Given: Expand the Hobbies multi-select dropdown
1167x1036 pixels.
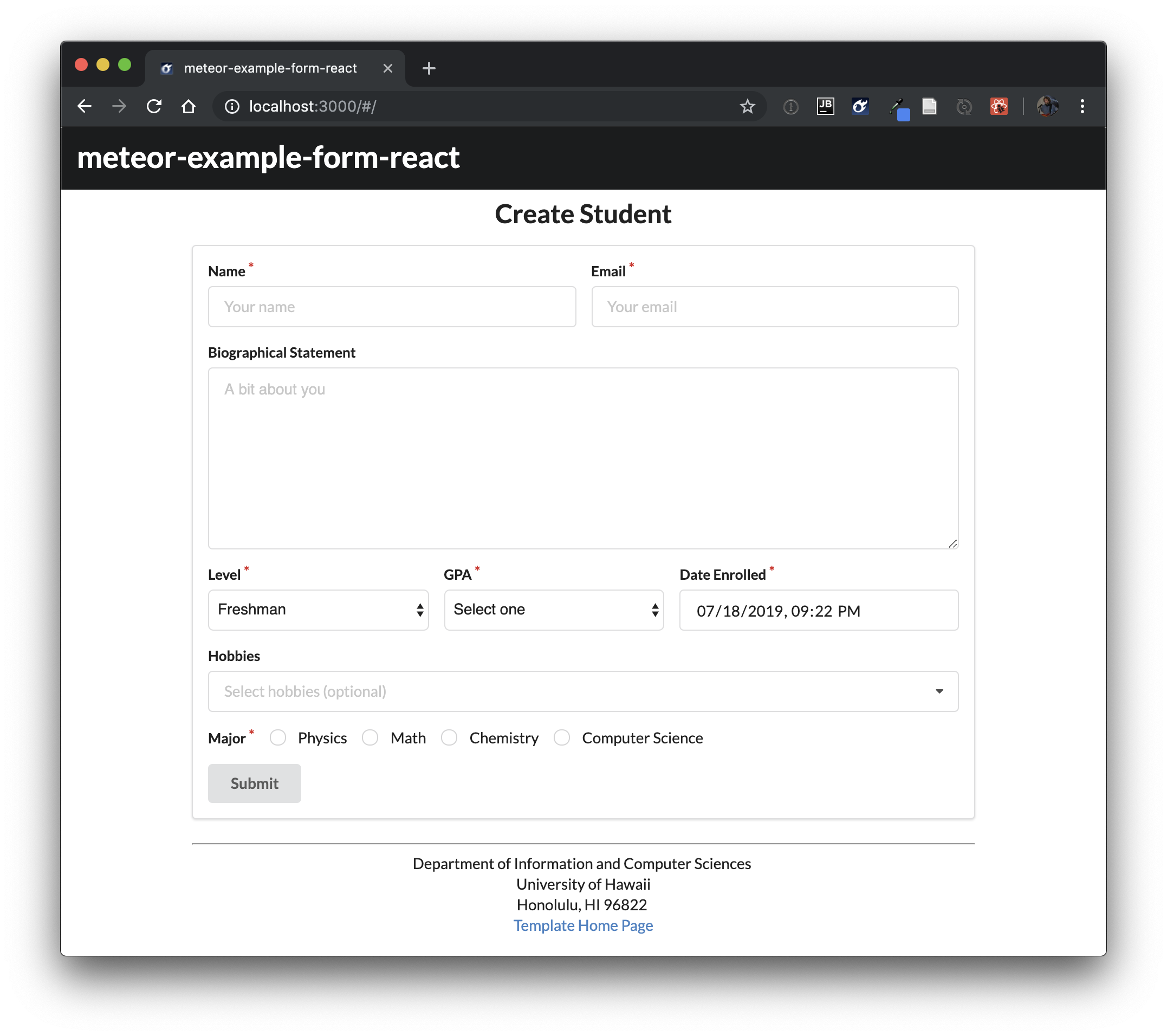Looking at the screenshot, I should point(583,691).
